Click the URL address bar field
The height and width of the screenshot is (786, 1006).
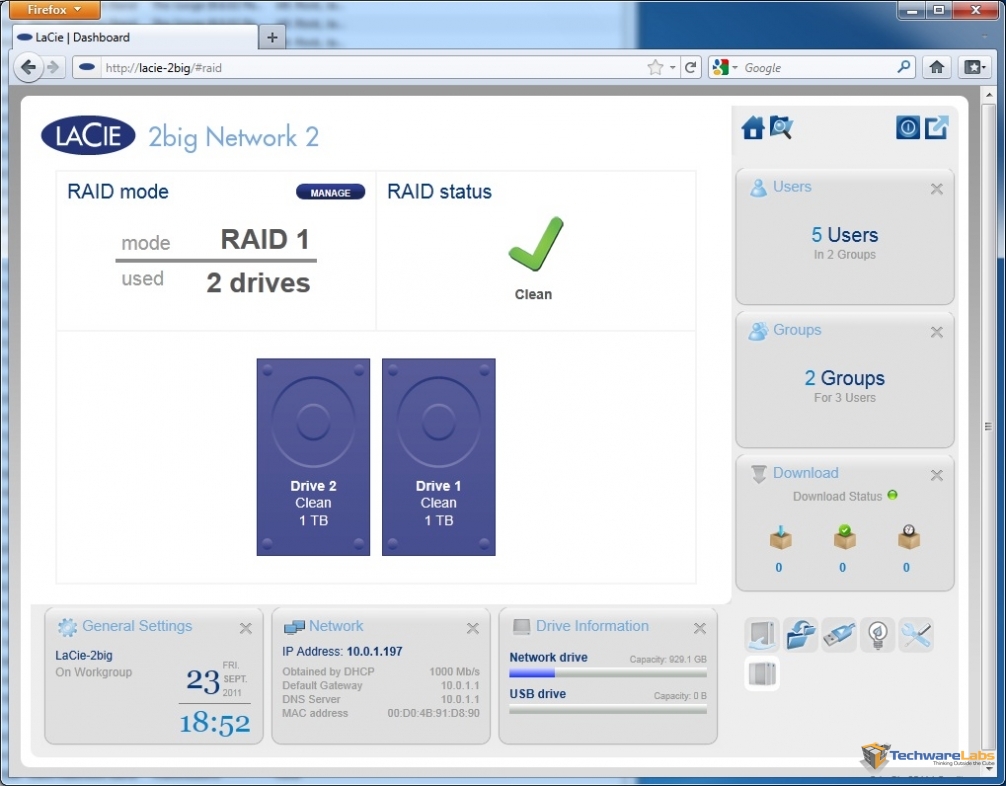[x=375, y=67]
